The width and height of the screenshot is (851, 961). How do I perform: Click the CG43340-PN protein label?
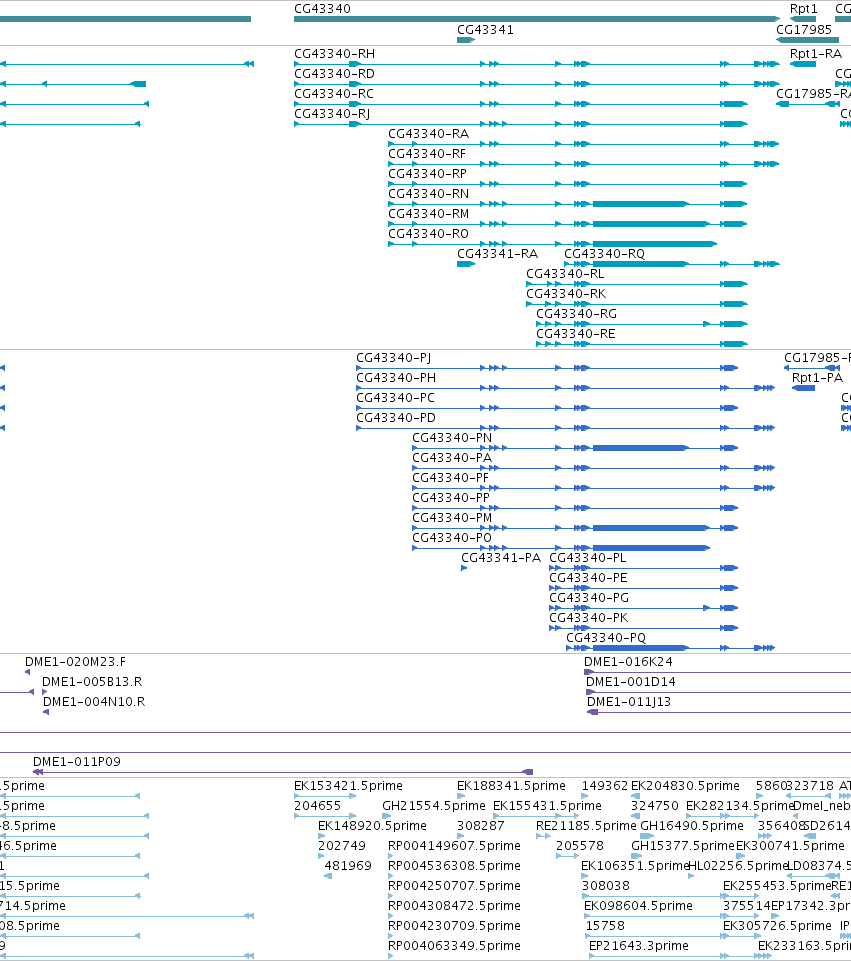(452, 438)
